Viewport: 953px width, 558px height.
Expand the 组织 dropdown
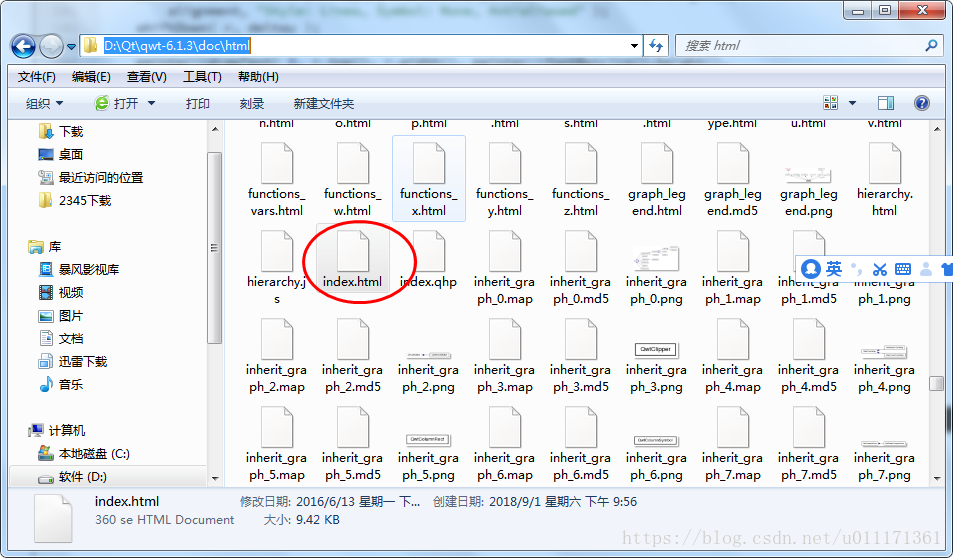[44, 103]
